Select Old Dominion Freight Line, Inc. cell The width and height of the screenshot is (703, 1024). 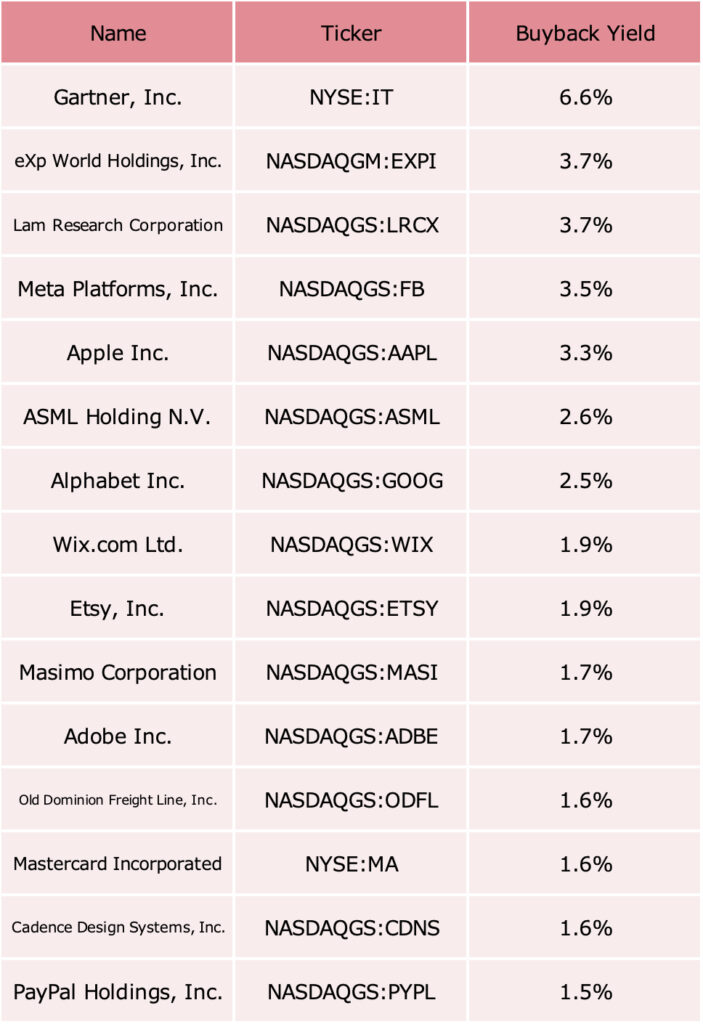(x=117, y=800)
